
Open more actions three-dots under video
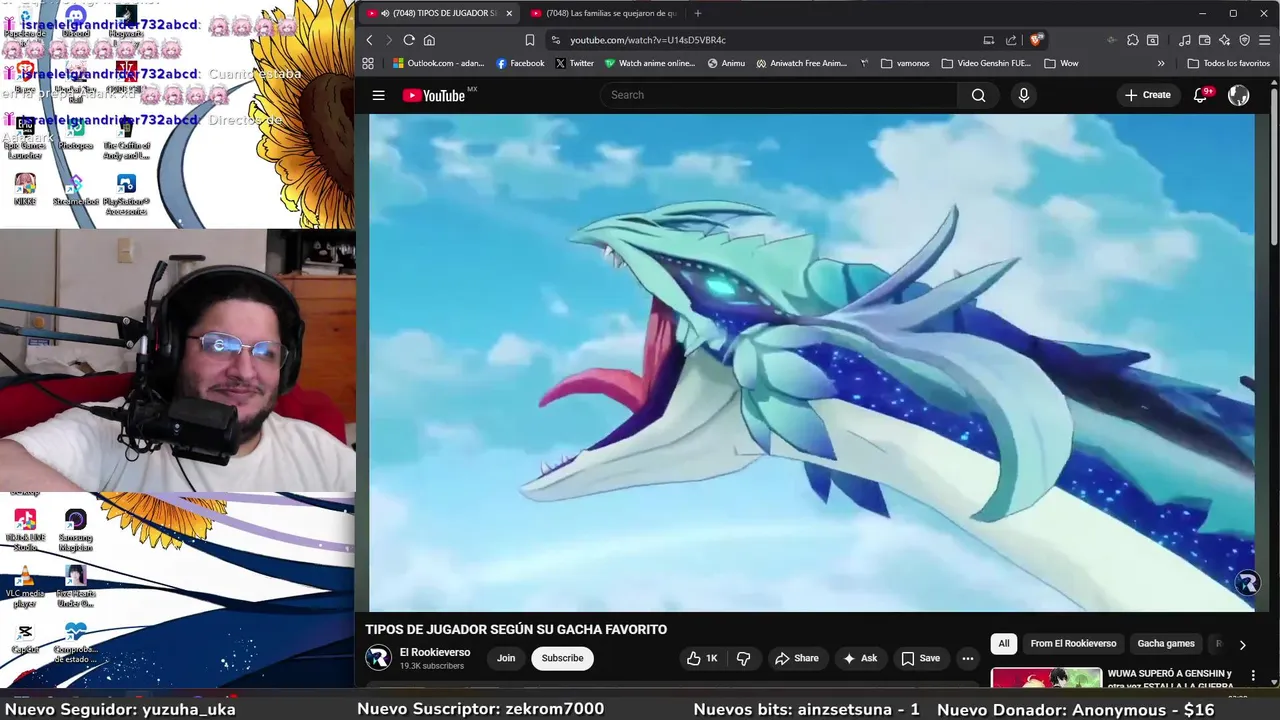point(967,658)
